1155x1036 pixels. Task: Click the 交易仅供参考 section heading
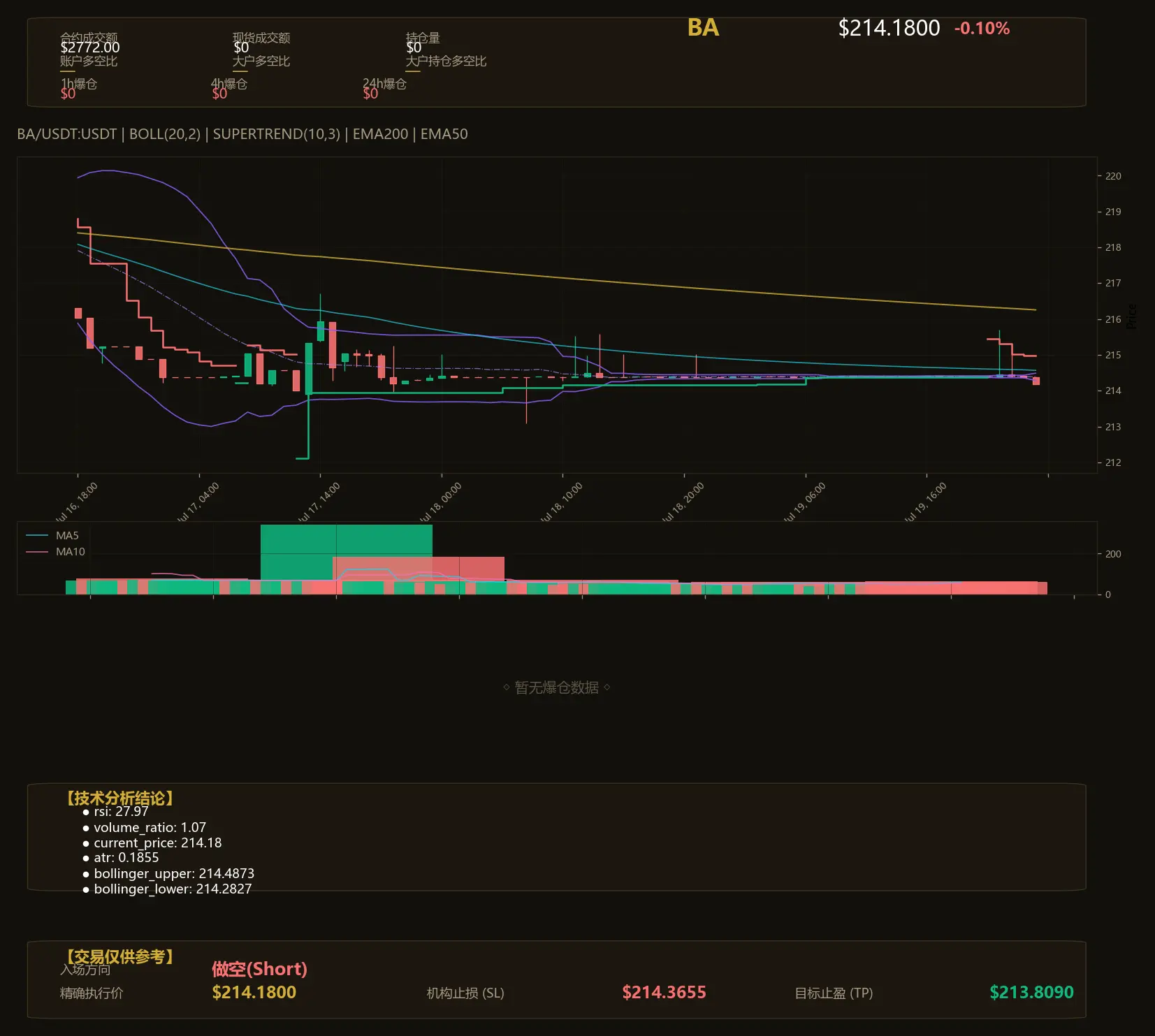(119, 956)
